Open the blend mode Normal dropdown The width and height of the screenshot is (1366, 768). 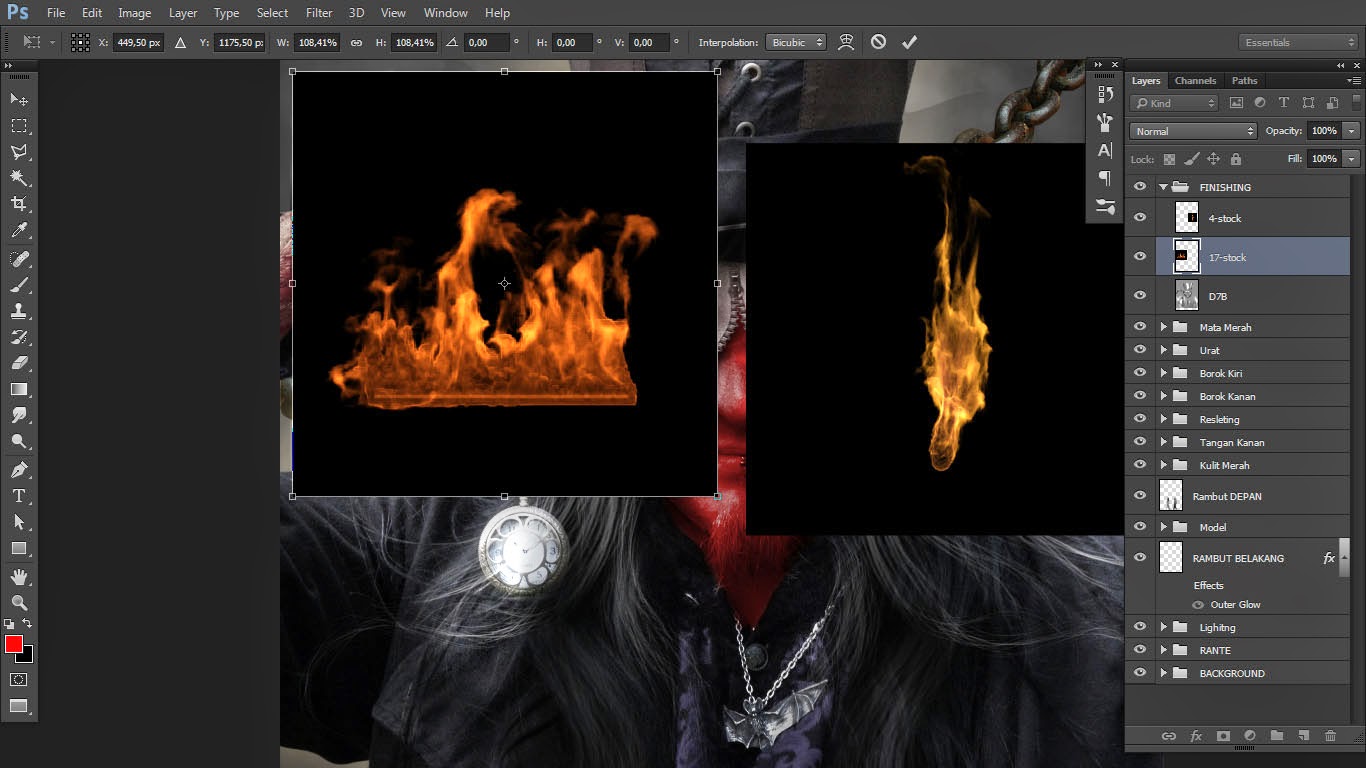pos(1193,131)
